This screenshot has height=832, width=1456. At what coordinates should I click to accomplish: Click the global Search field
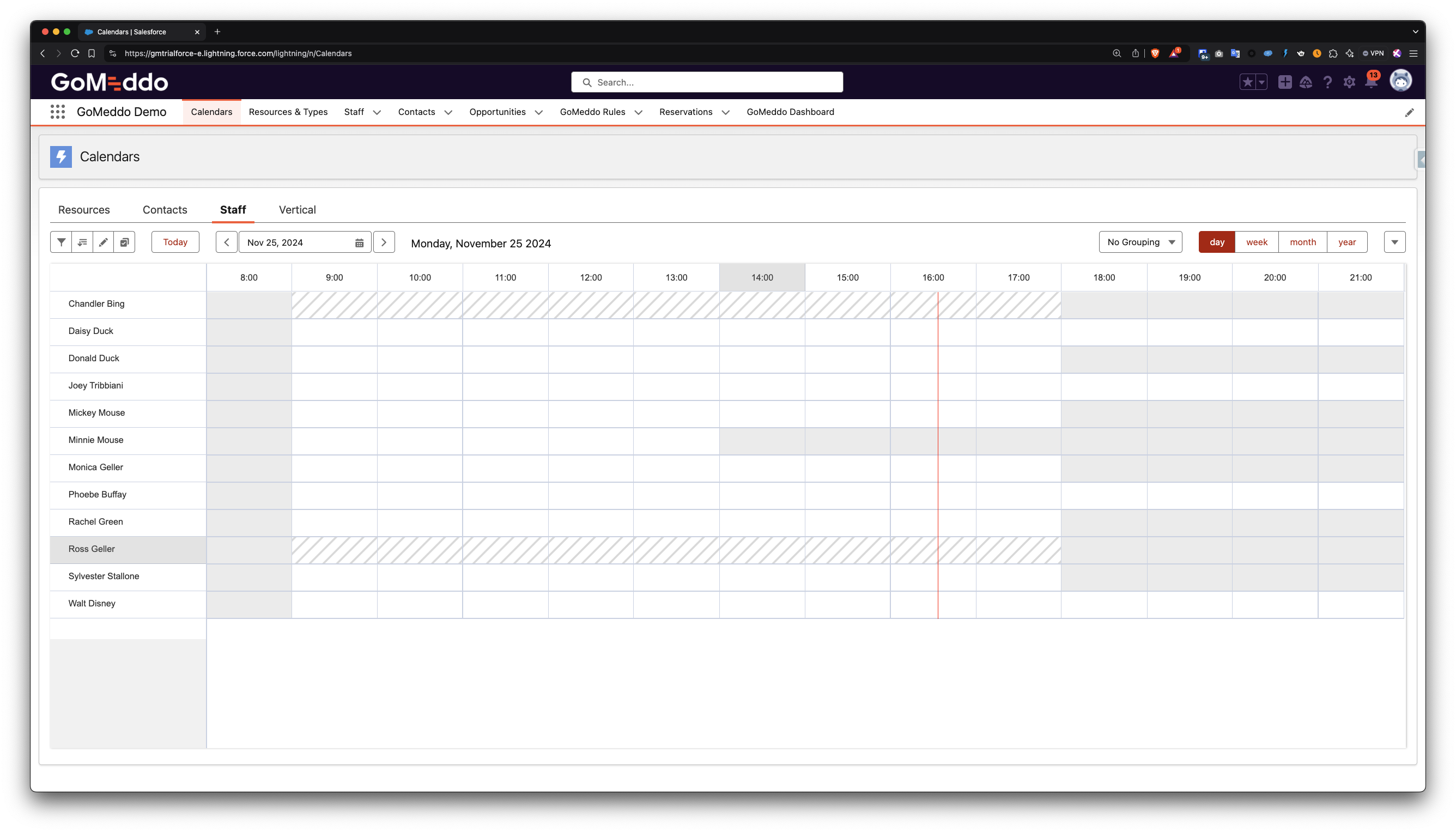(707, 82)
